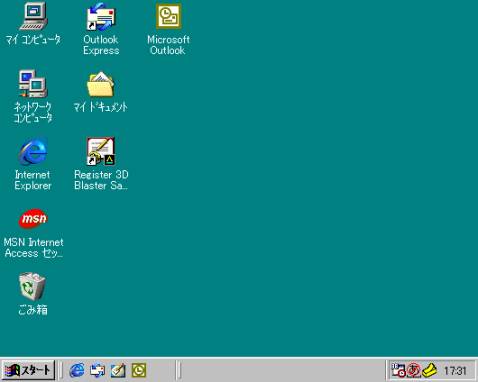The image size is (478, 382).
Task: Open the スタート menu button
Action: (28, 370)
